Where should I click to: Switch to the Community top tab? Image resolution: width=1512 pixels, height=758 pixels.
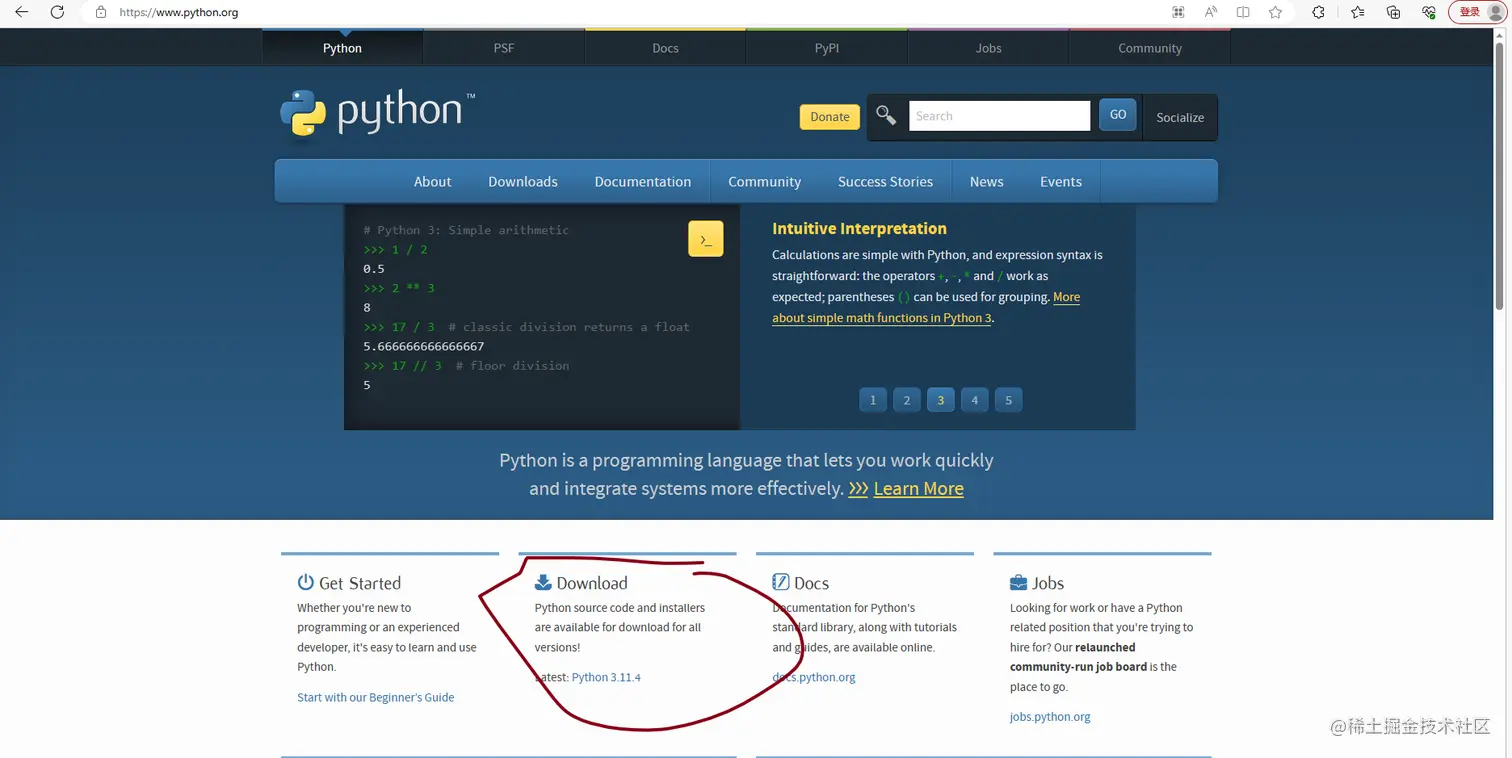pos(1150,48)
